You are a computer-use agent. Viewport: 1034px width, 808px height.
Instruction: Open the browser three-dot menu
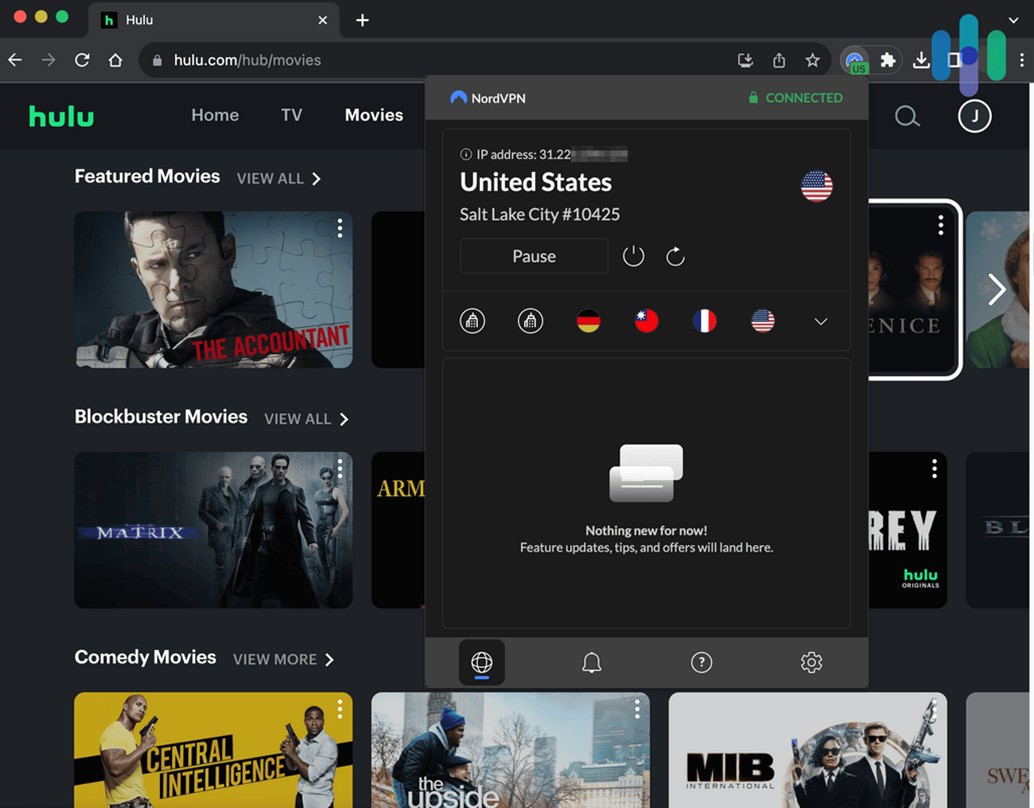pyautogui.click(x=1021, y=60)
